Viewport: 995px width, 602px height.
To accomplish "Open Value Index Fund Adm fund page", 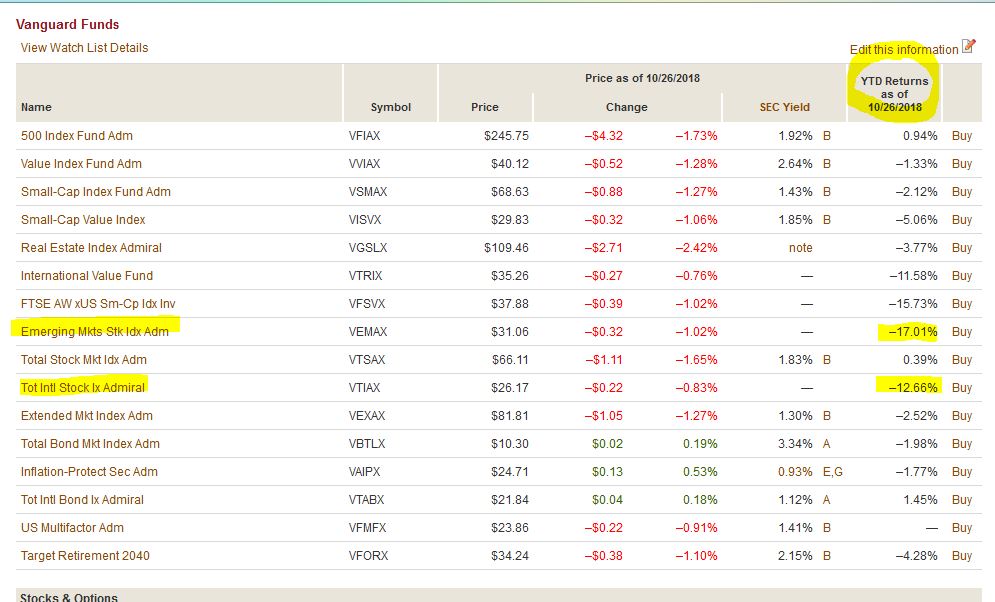I will pyautogui.click(x=81, y=164).
